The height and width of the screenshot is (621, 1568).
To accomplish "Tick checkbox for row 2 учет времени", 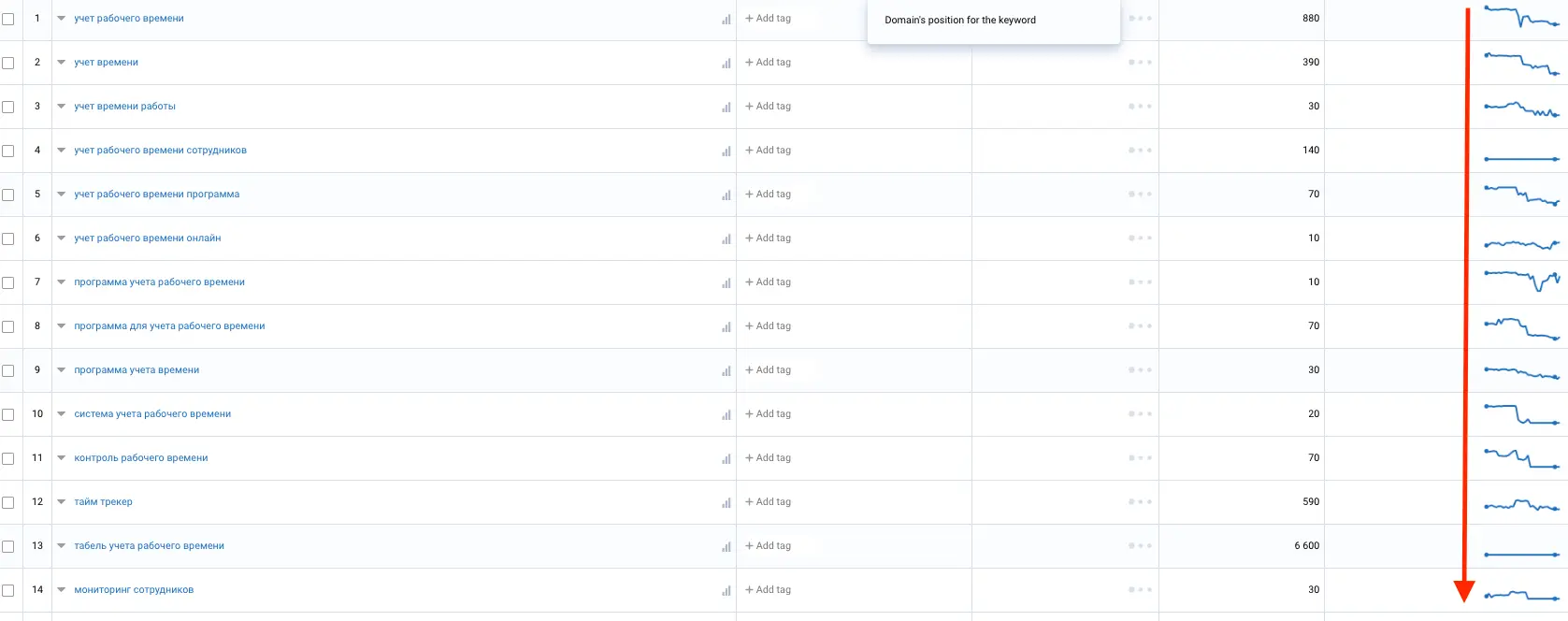I will point(8,63).
